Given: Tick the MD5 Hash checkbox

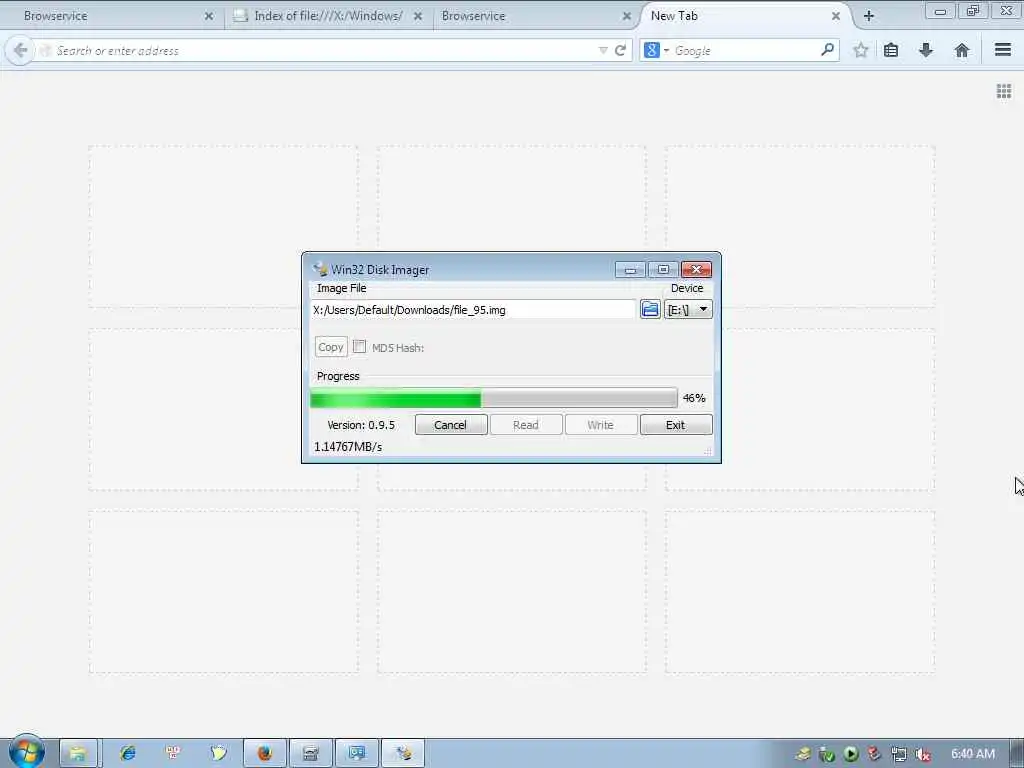Looking at the screenshot, I should (x=359, y=347).
